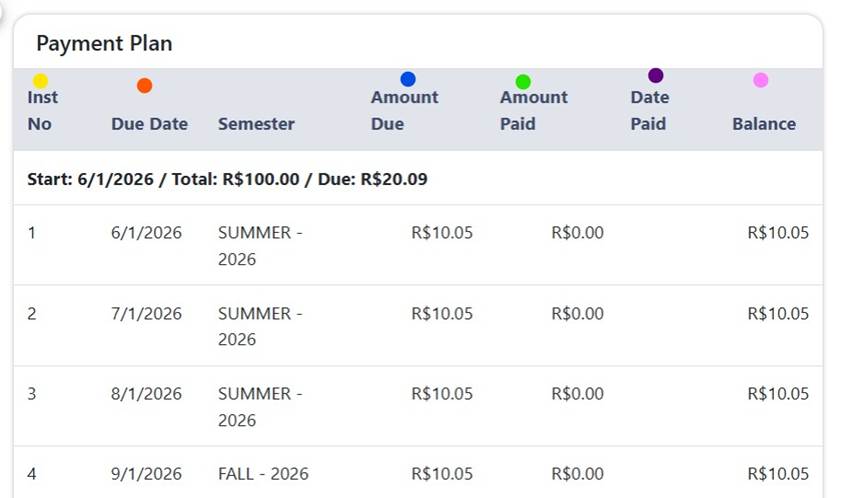Viewport: 841px width, 498px height.
Task: Click the pink dot above Balance
Action: point(761,80)
